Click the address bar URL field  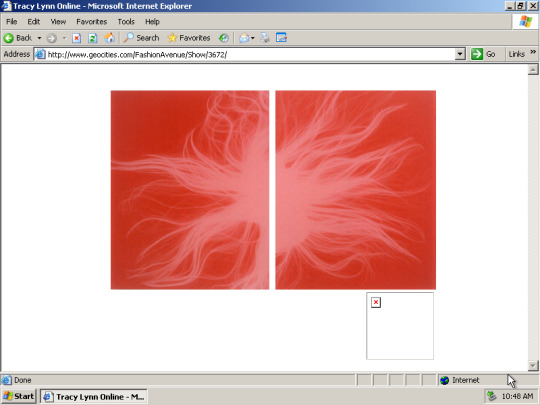click(x=250, y=54)
